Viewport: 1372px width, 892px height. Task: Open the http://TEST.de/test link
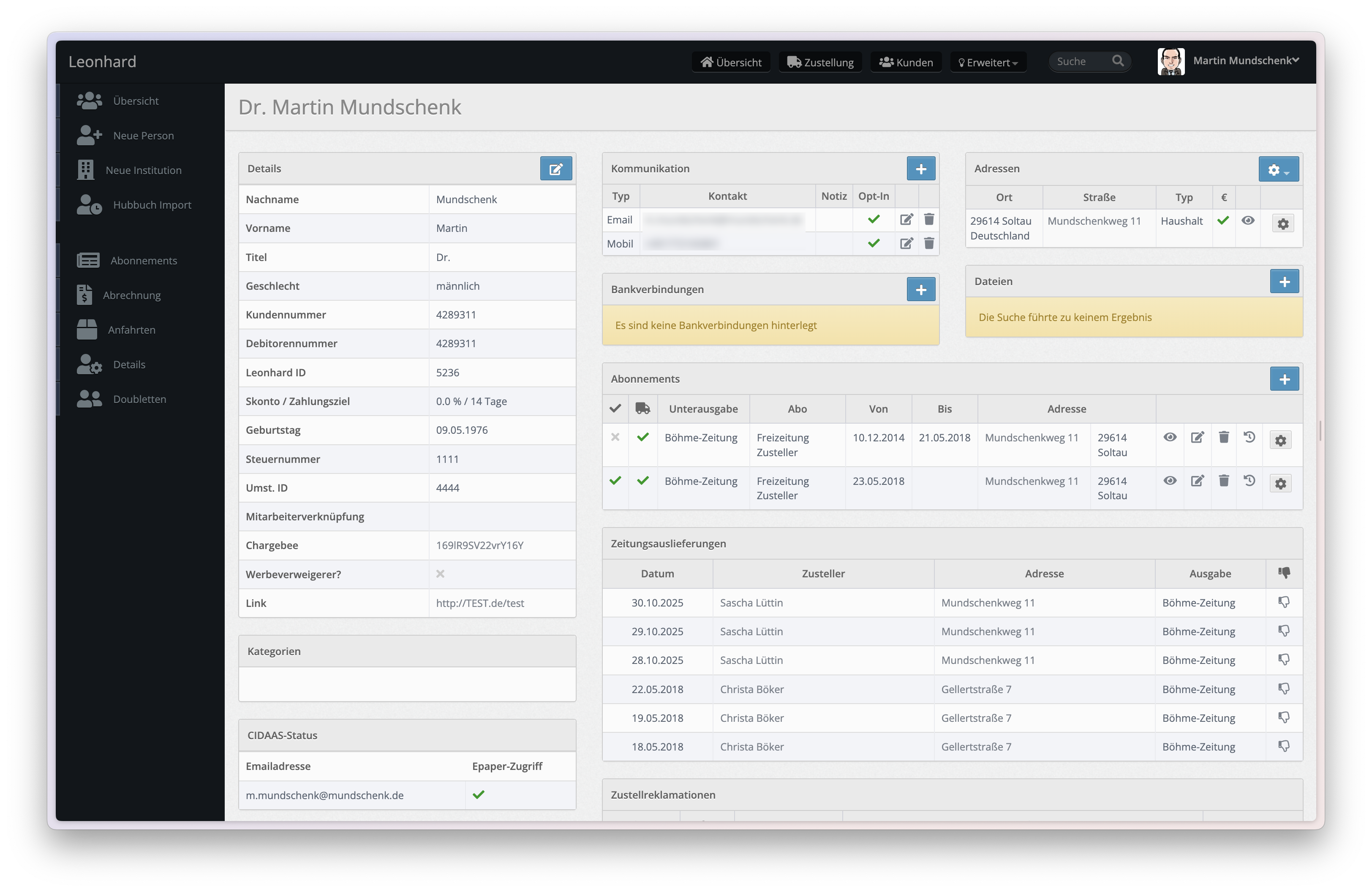pyautogui.click(x=479, y=603)
